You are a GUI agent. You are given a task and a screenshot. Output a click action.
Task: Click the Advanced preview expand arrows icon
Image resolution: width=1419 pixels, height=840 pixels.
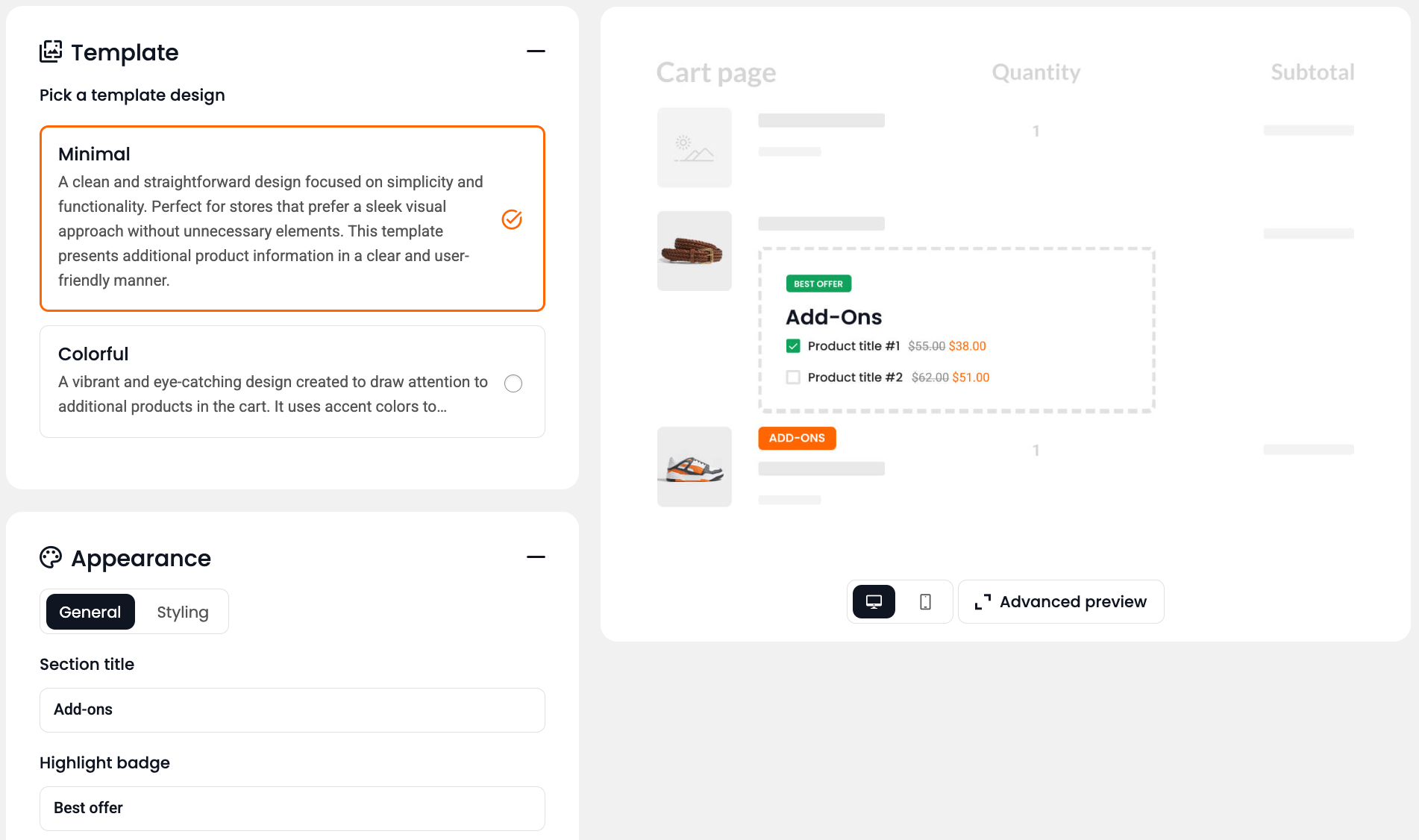(983, 602)
